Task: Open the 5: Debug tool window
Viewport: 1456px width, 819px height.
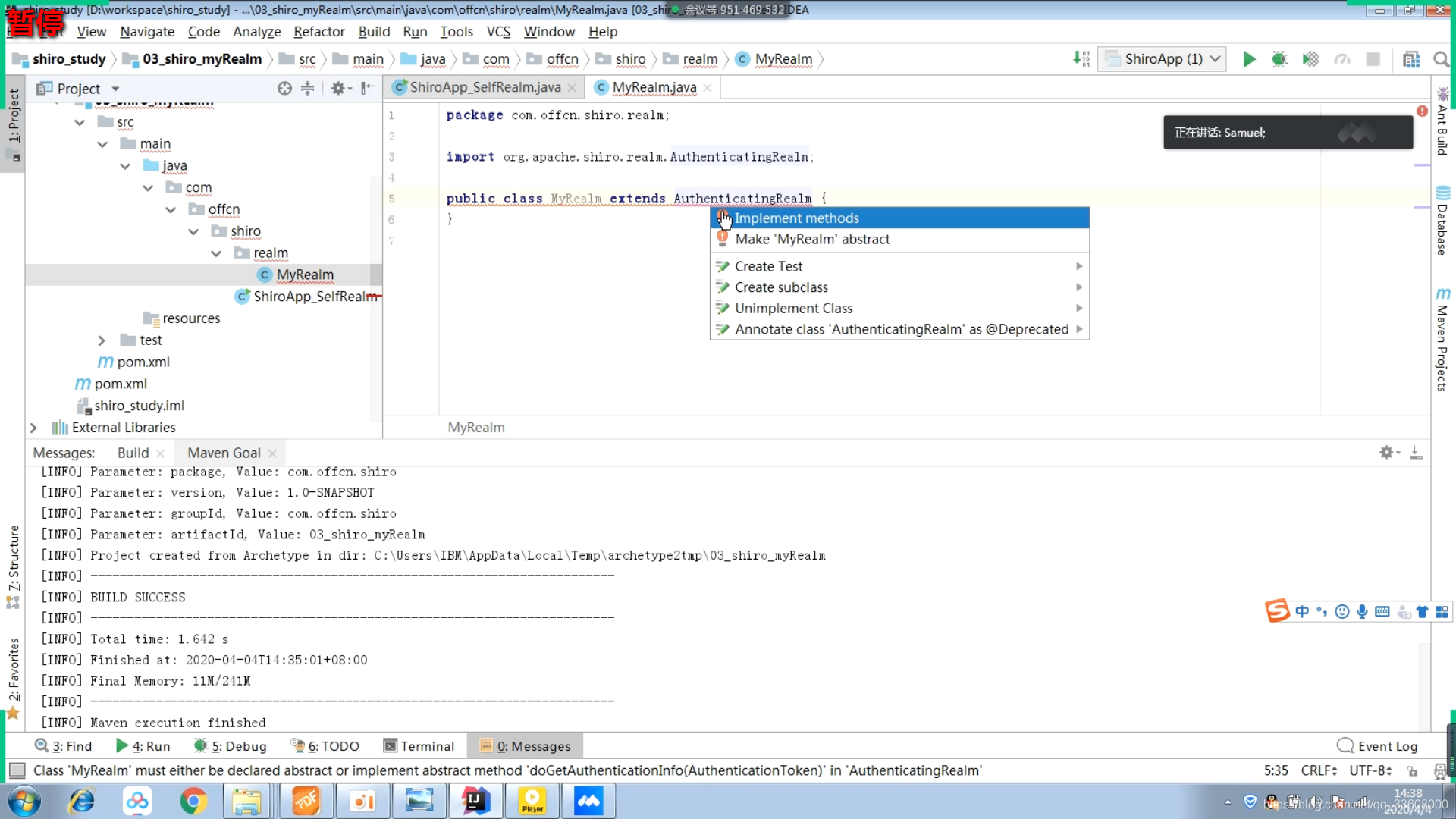Action: point(231,746)
